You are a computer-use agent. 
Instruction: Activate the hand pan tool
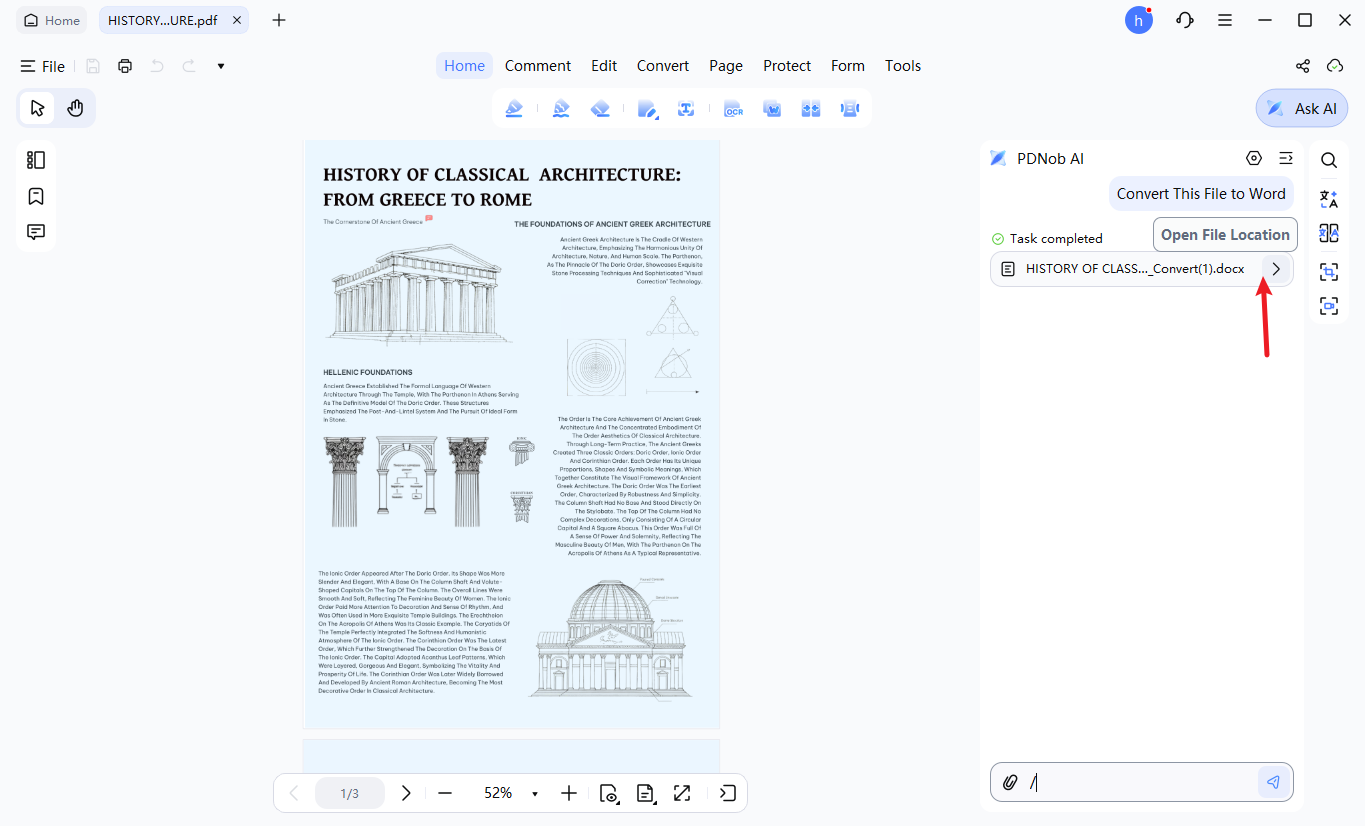[75, 108]
